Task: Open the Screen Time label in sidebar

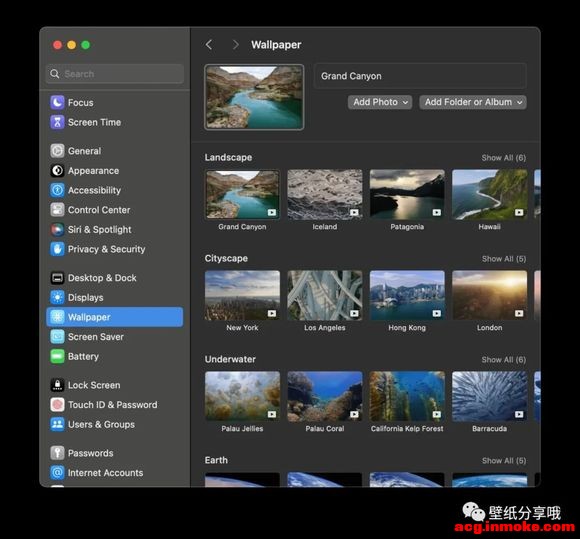Action: (94, 122)
